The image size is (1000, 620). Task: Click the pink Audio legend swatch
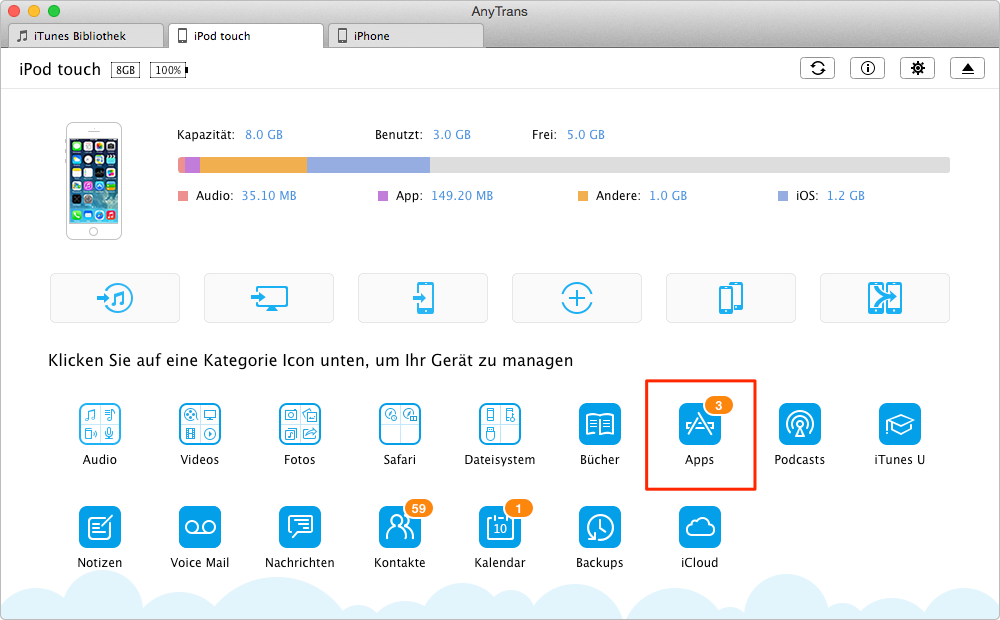pos(183,196)
